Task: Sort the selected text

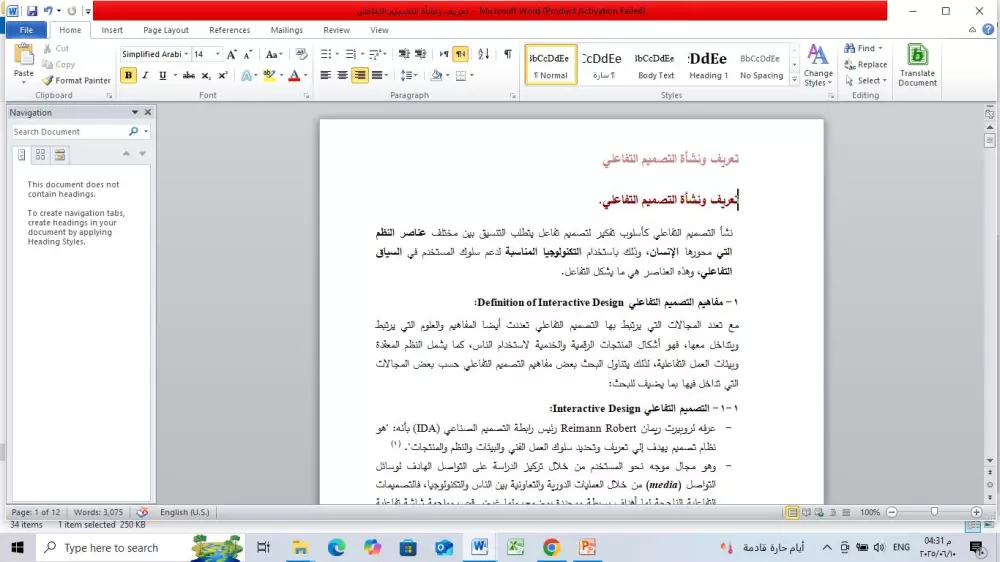Action: [483, 54]
